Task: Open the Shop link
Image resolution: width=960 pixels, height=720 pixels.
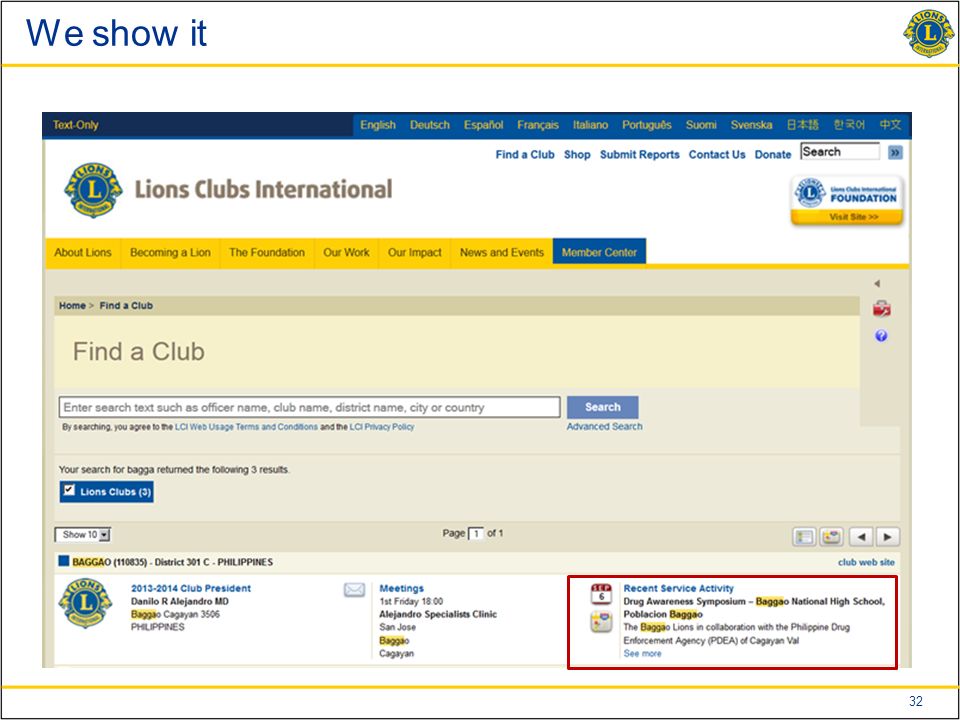Action: [577, 154]
